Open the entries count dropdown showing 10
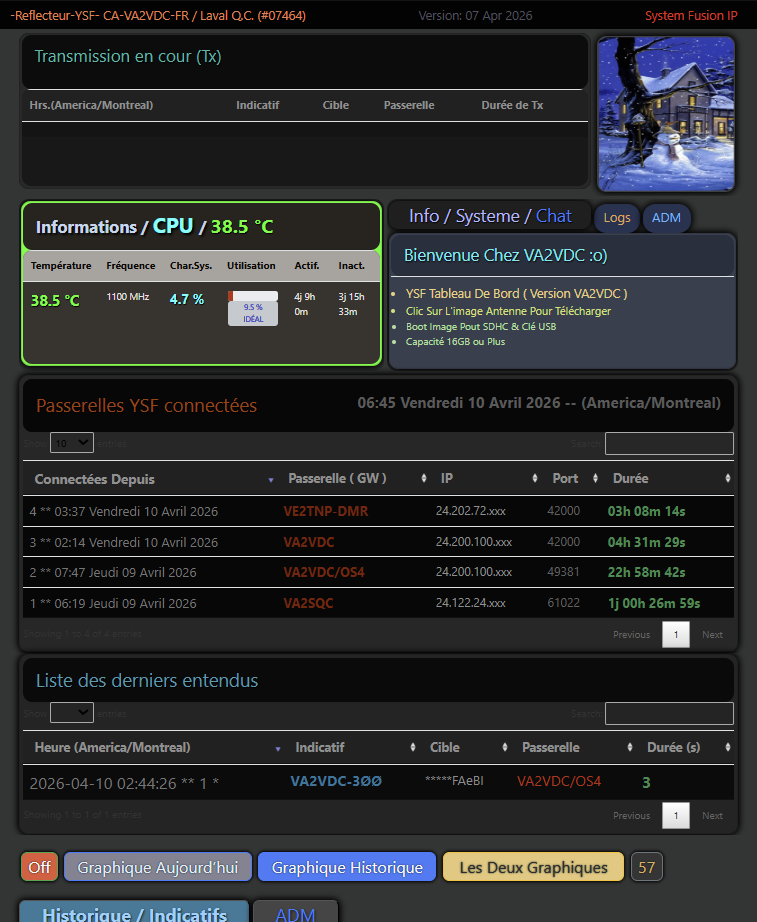757x922 pixels. click(x=71, y=442)
